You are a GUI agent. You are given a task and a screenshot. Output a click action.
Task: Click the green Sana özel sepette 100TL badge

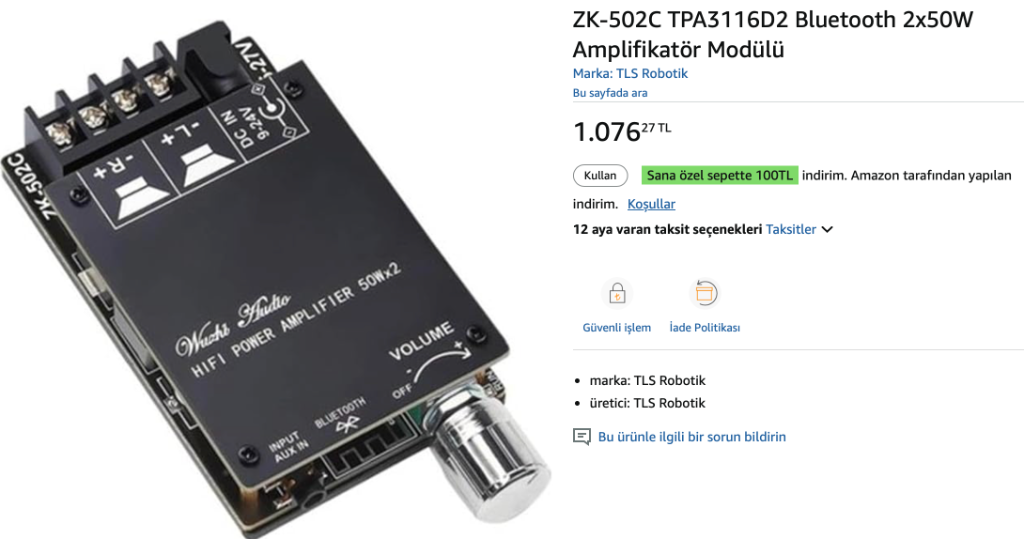point(720,175)
